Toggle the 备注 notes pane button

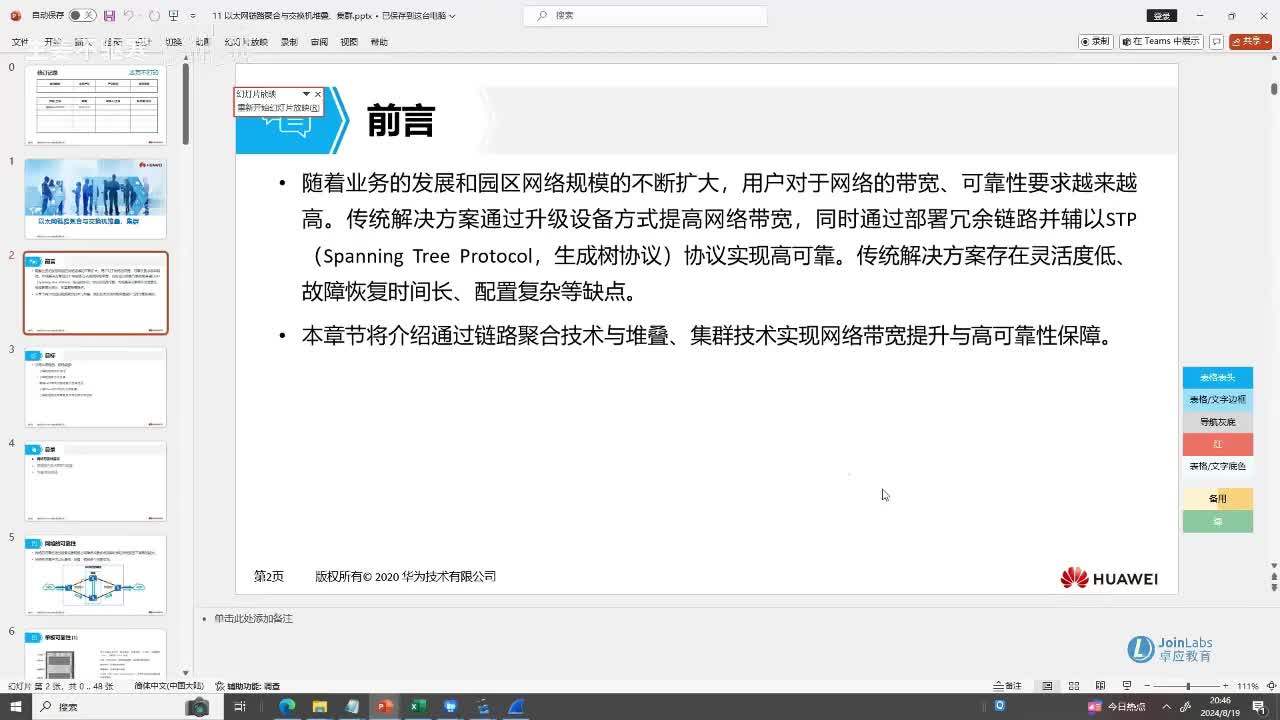[x=1008, y=686]
